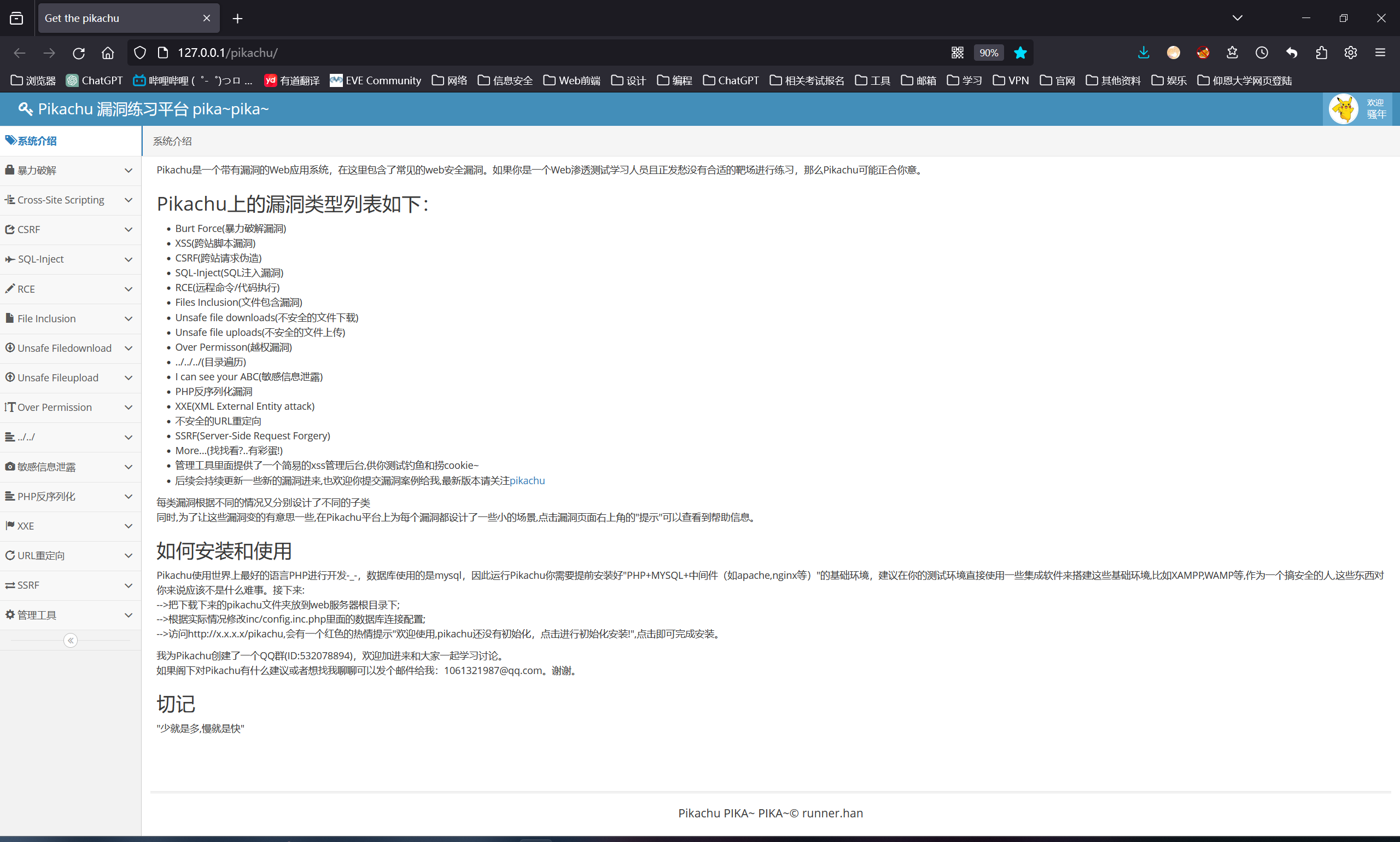
Task: Expand the 管理工具 sidebar section
Action: tap(71, 614)
